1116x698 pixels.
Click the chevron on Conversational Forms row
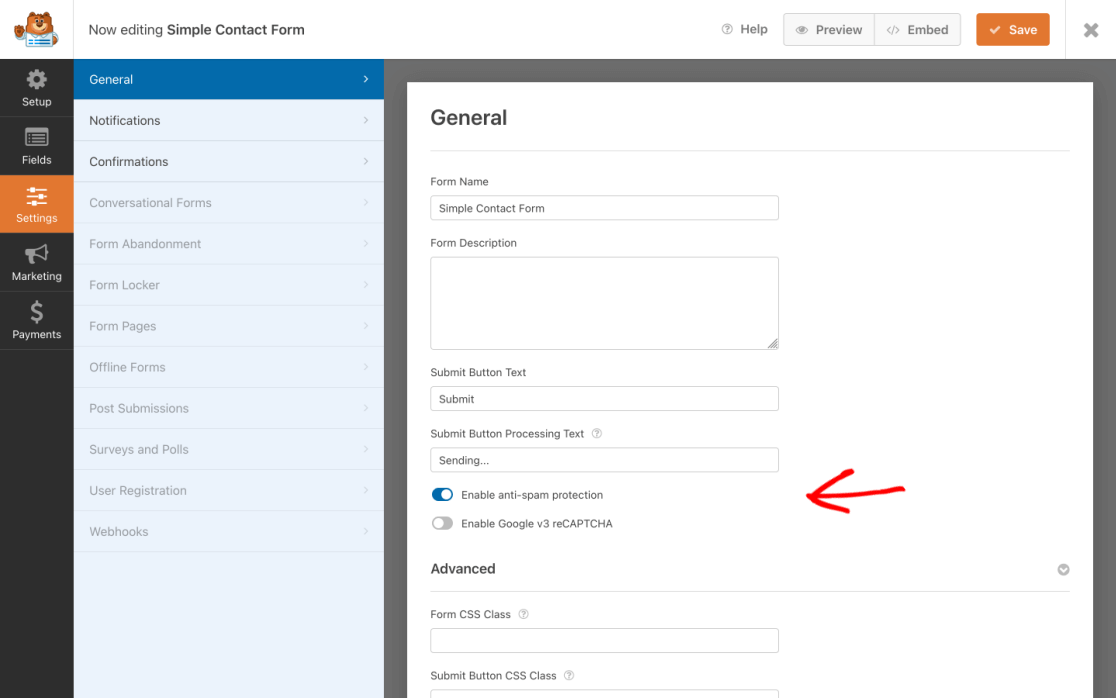pos(366,203)
